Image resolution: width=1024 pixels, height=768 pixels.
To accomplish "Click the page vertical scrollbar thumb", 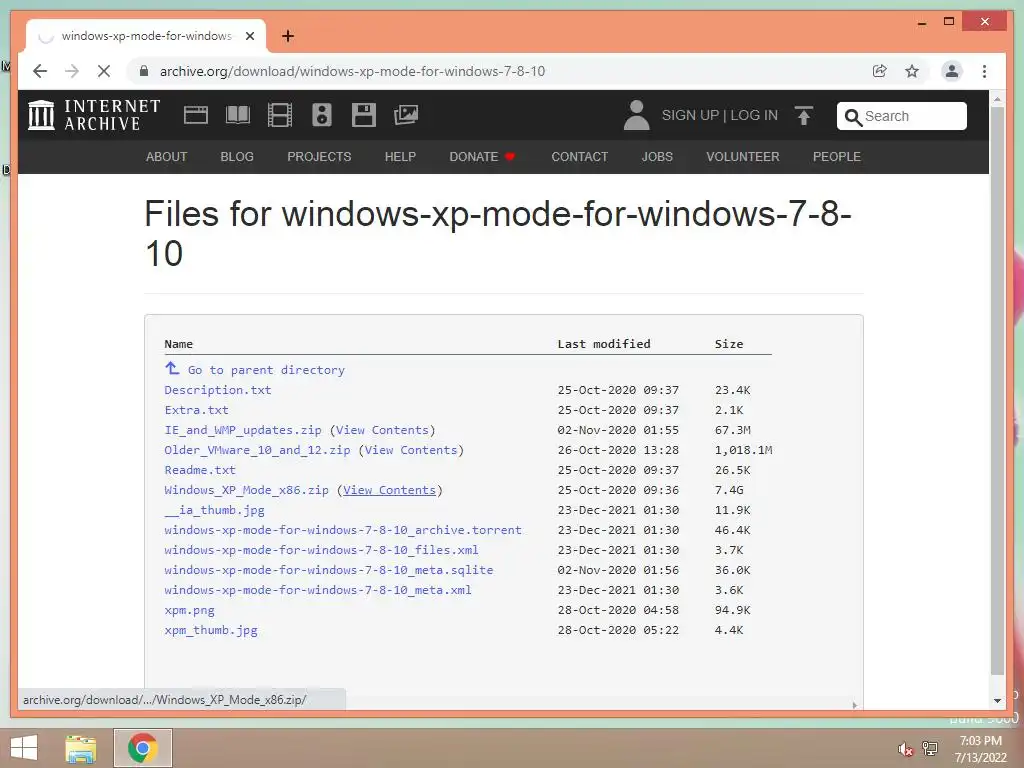I will pos(997,391).
